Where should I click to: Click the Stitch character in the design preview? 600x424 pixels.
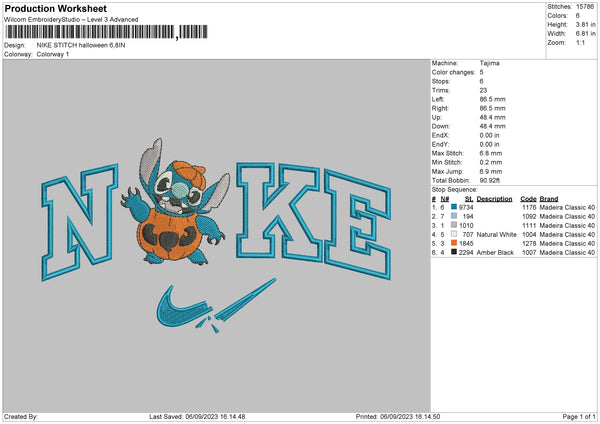[176, 202]
